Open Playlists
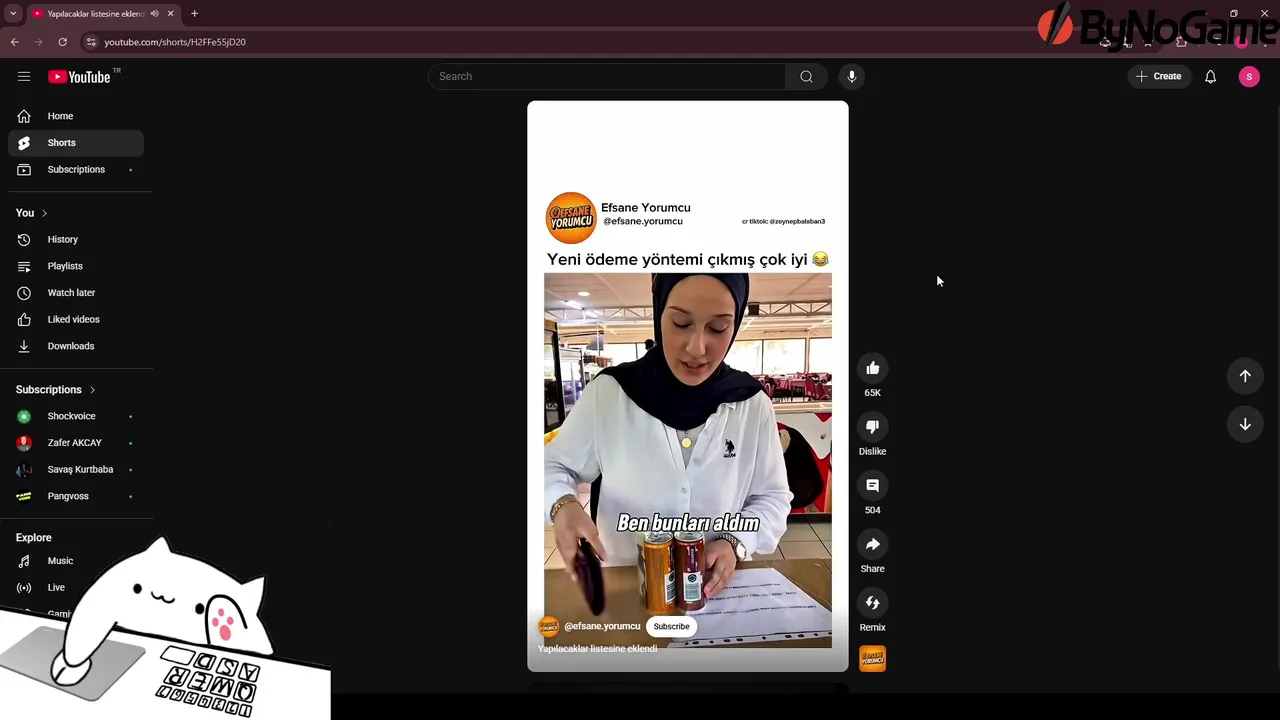 (76, 266)
